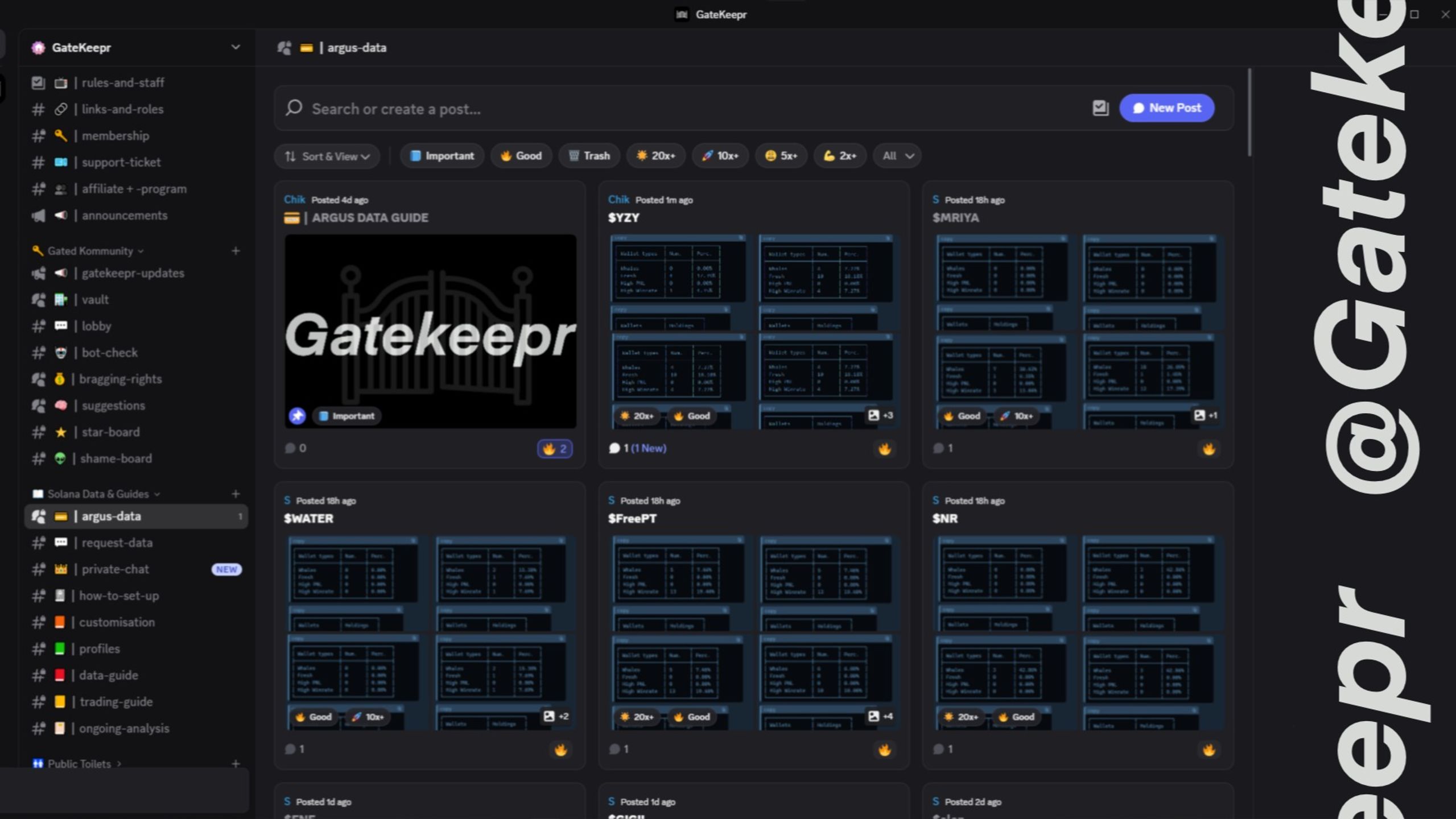This screenshot has width=1456, height=819.
Task: Select the support-ticket channel
Action: coord(135,162)
